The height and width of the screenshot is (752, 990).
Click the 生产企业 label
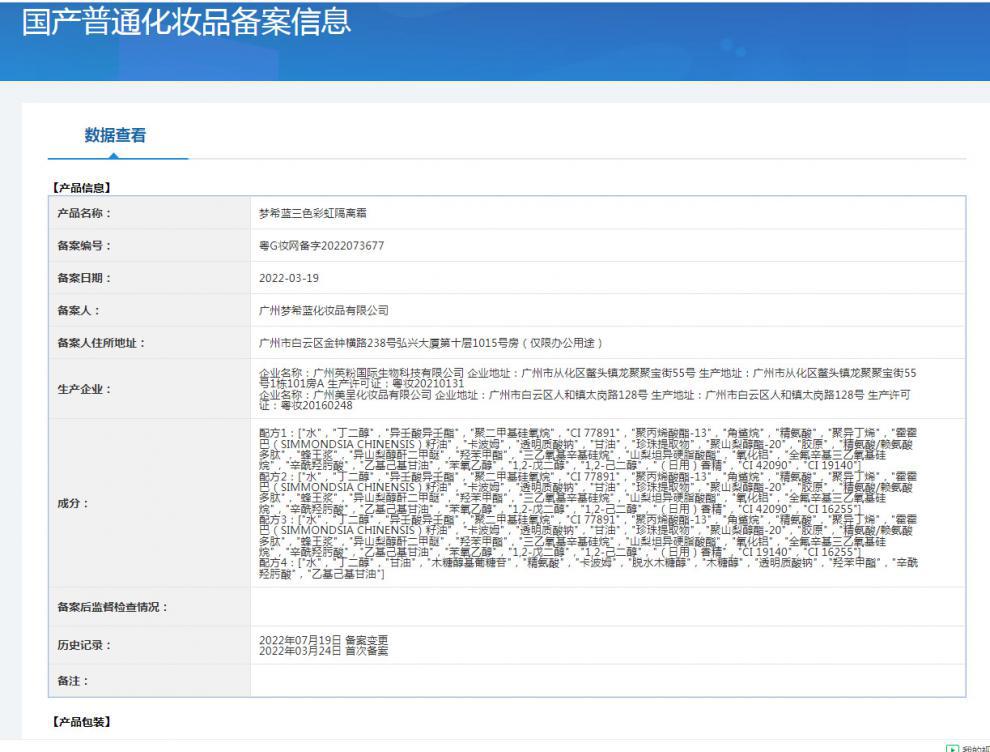tap(85, 389)
